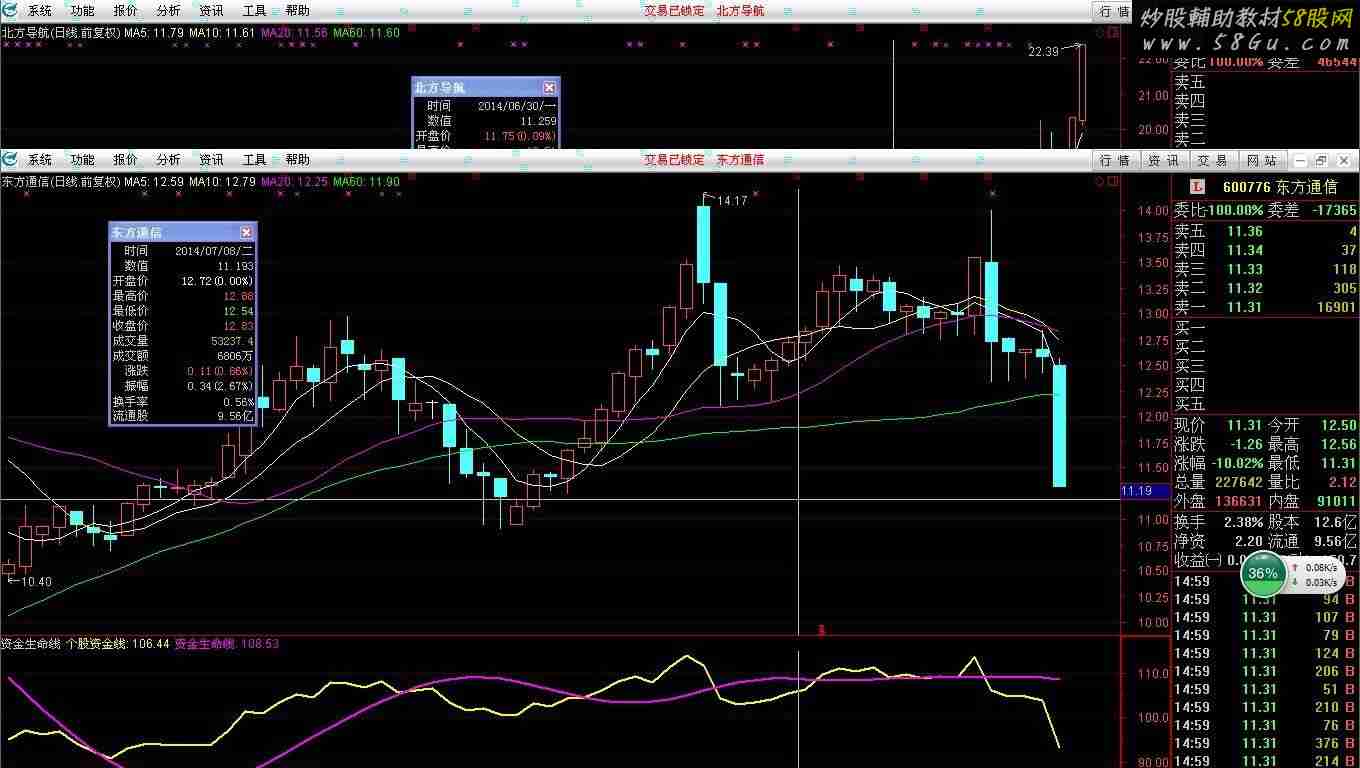The image size is (1360, 768).
Task: Click the 东方通信 title link in toolbar center
Action: coord(740,160)
